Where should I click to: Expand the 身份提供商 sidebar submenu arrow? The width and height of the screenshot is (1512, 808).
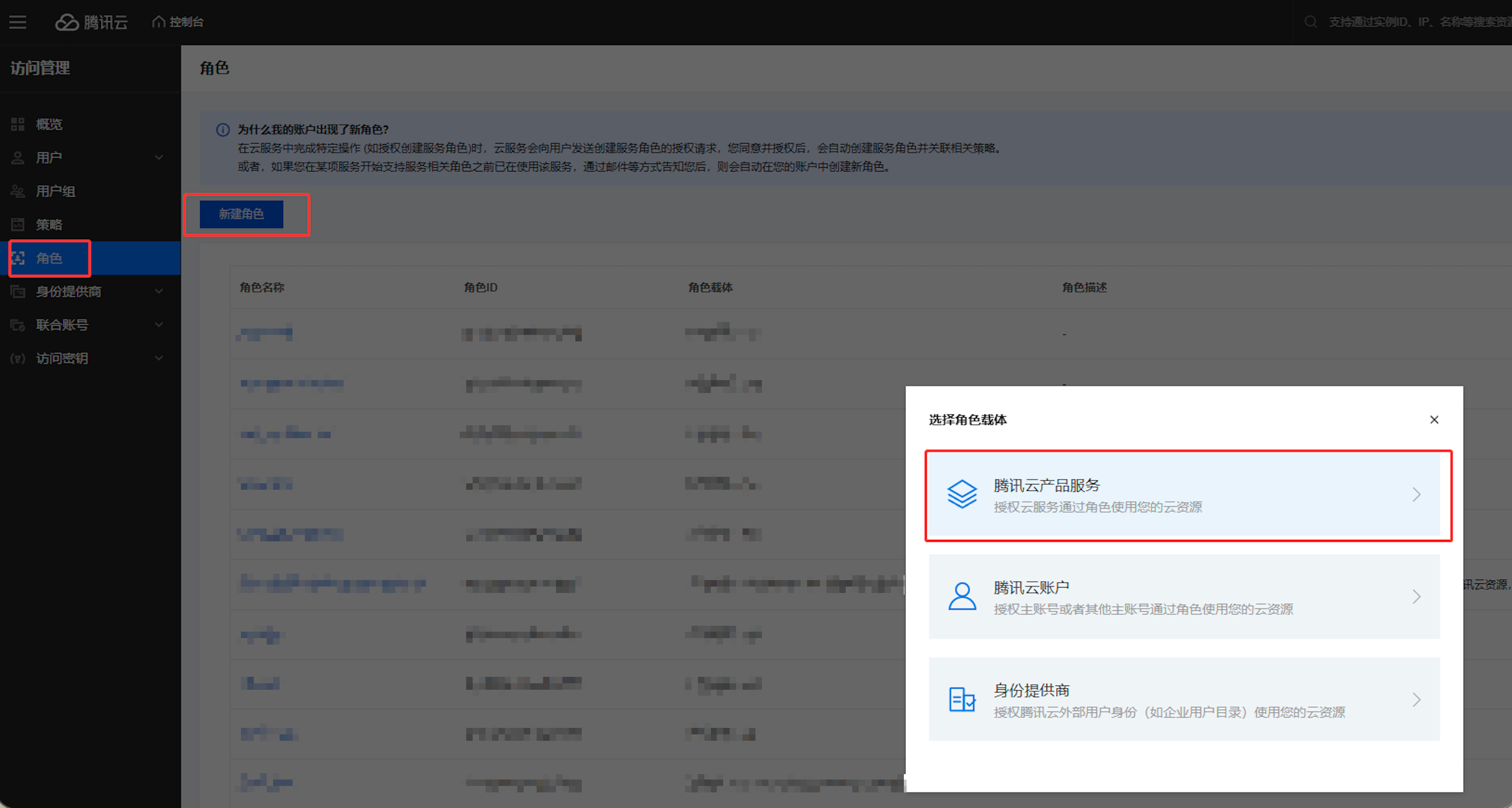[159, 291]
